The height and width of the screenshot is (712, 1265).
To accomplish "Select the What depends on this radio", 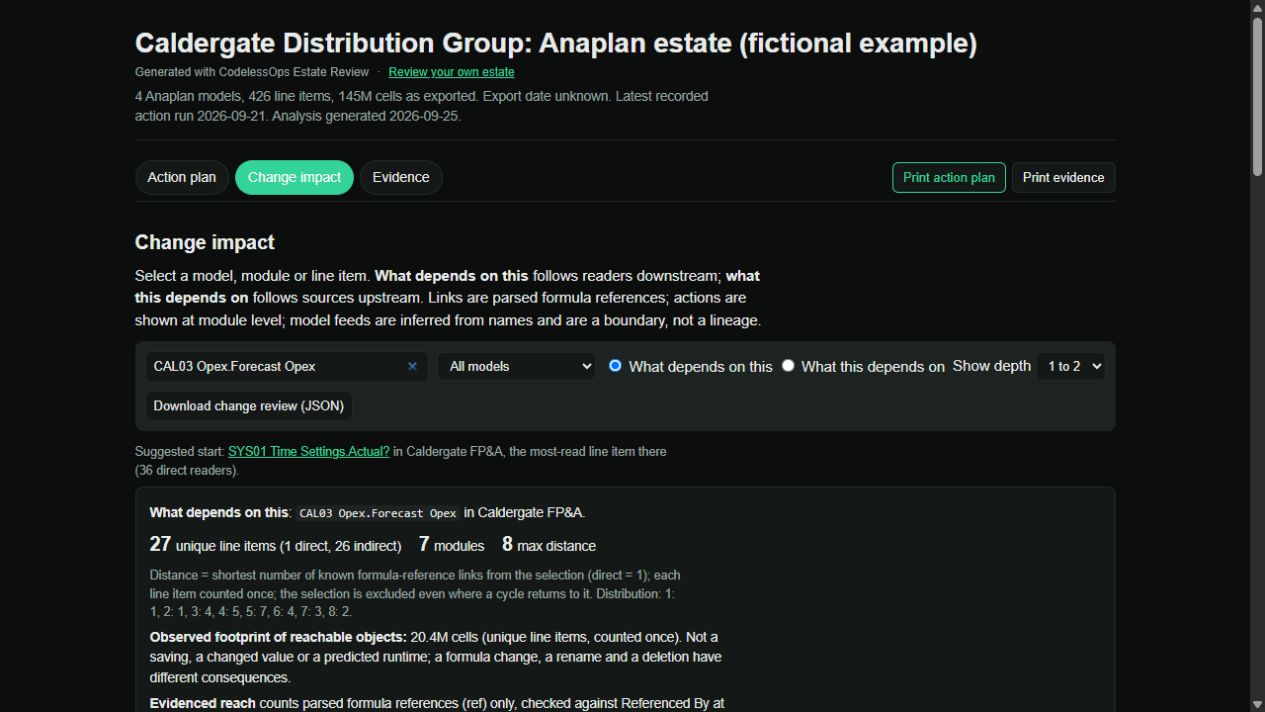I will (615, 366).
